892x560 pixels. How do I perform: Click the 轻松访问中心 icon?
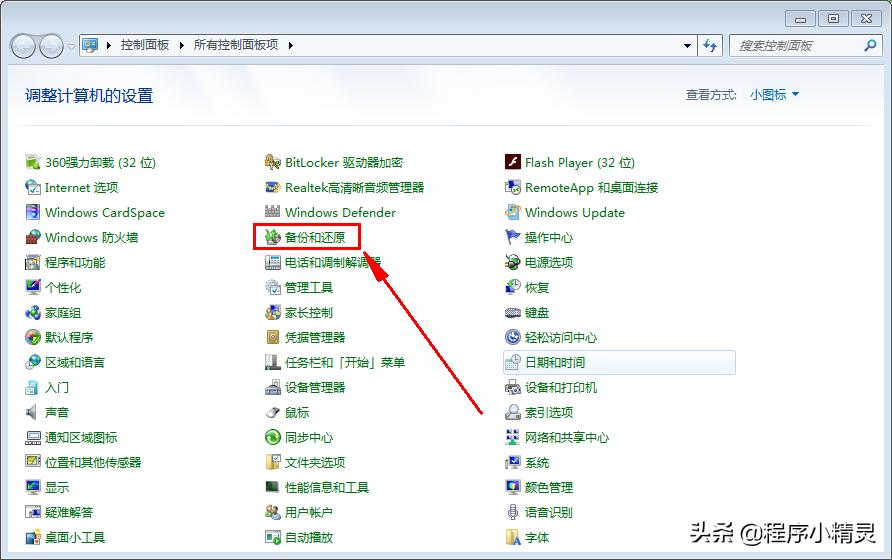513,337
